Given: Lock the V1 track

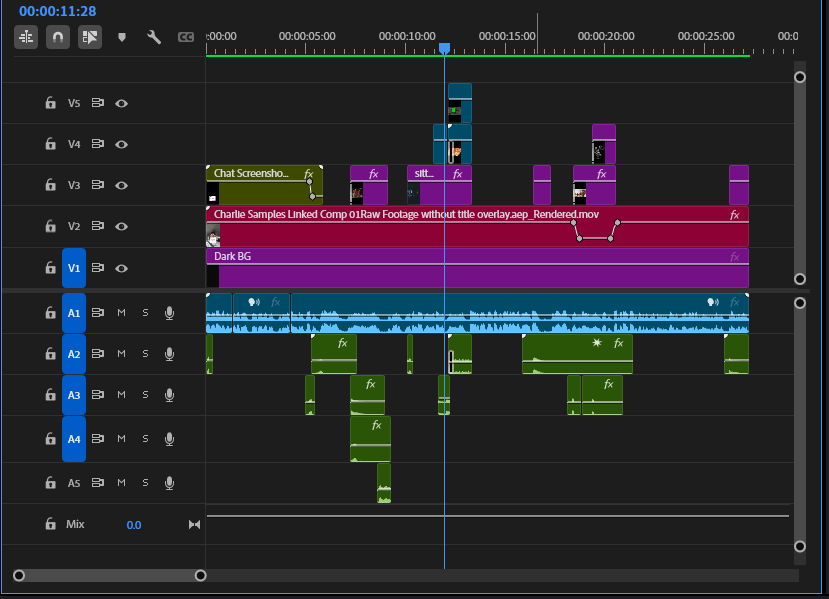Looking at the screenshot, I should coord(50,268).
